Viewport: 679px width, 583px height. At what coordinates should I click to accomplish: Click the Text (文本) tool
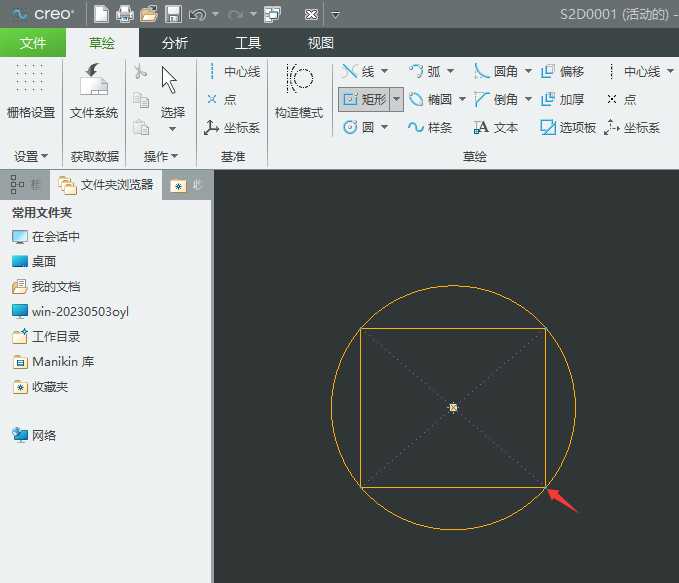pyautogui.click(x=496, y=128)
